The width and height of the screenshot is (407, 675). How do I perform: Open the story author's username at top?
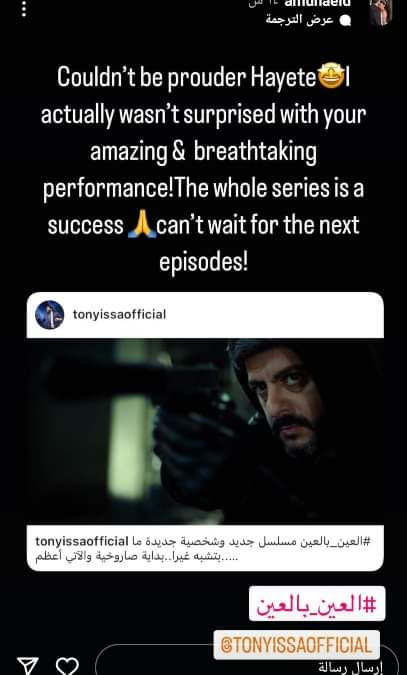312,3
